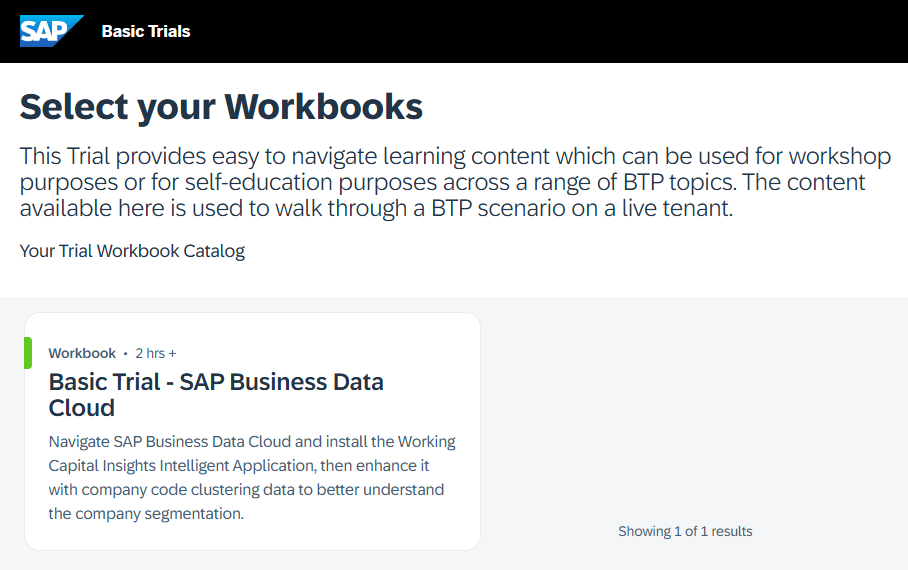Click the Select your Workbooks heading
This screenshot has width=908, height=570.
(x=221, y=107)
